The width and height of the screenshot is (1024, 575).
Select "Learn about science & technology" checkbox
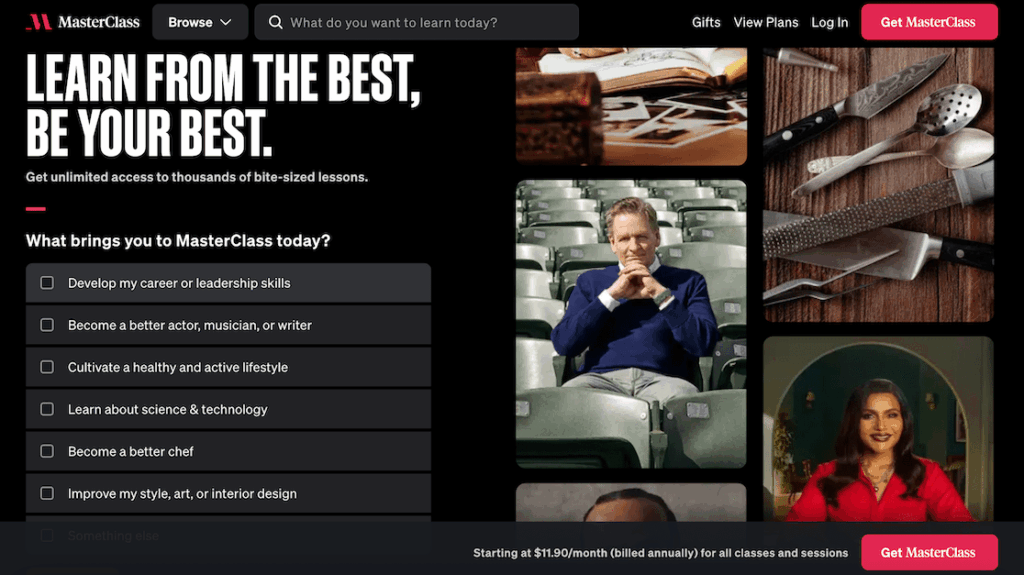click(x=47, y=409)
